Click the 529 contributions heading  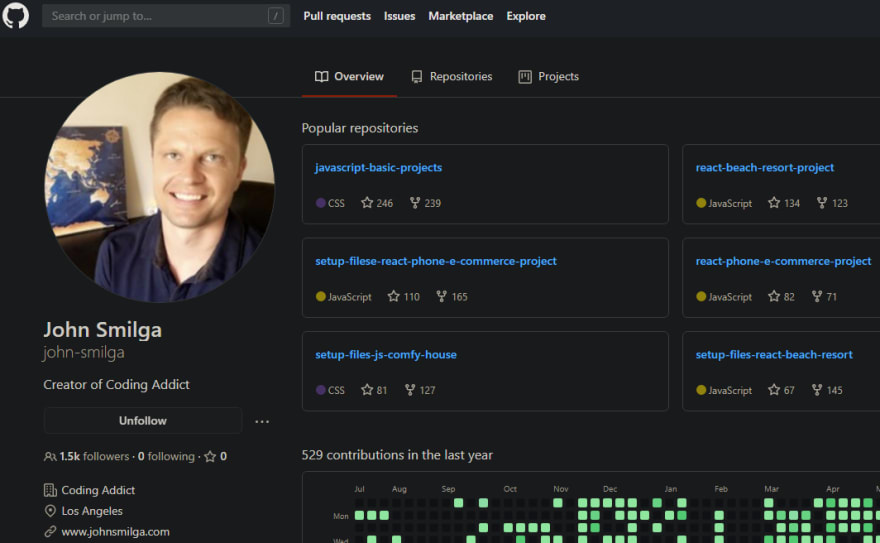pos(397,455)
